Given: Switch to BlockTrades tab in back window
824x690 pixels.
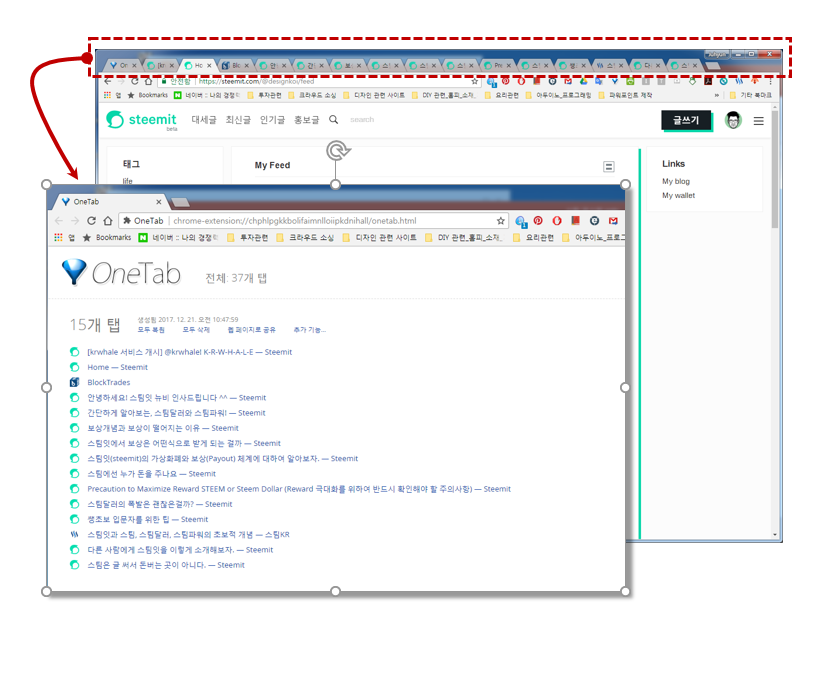Looking at the screenshot, I should 235,65.
